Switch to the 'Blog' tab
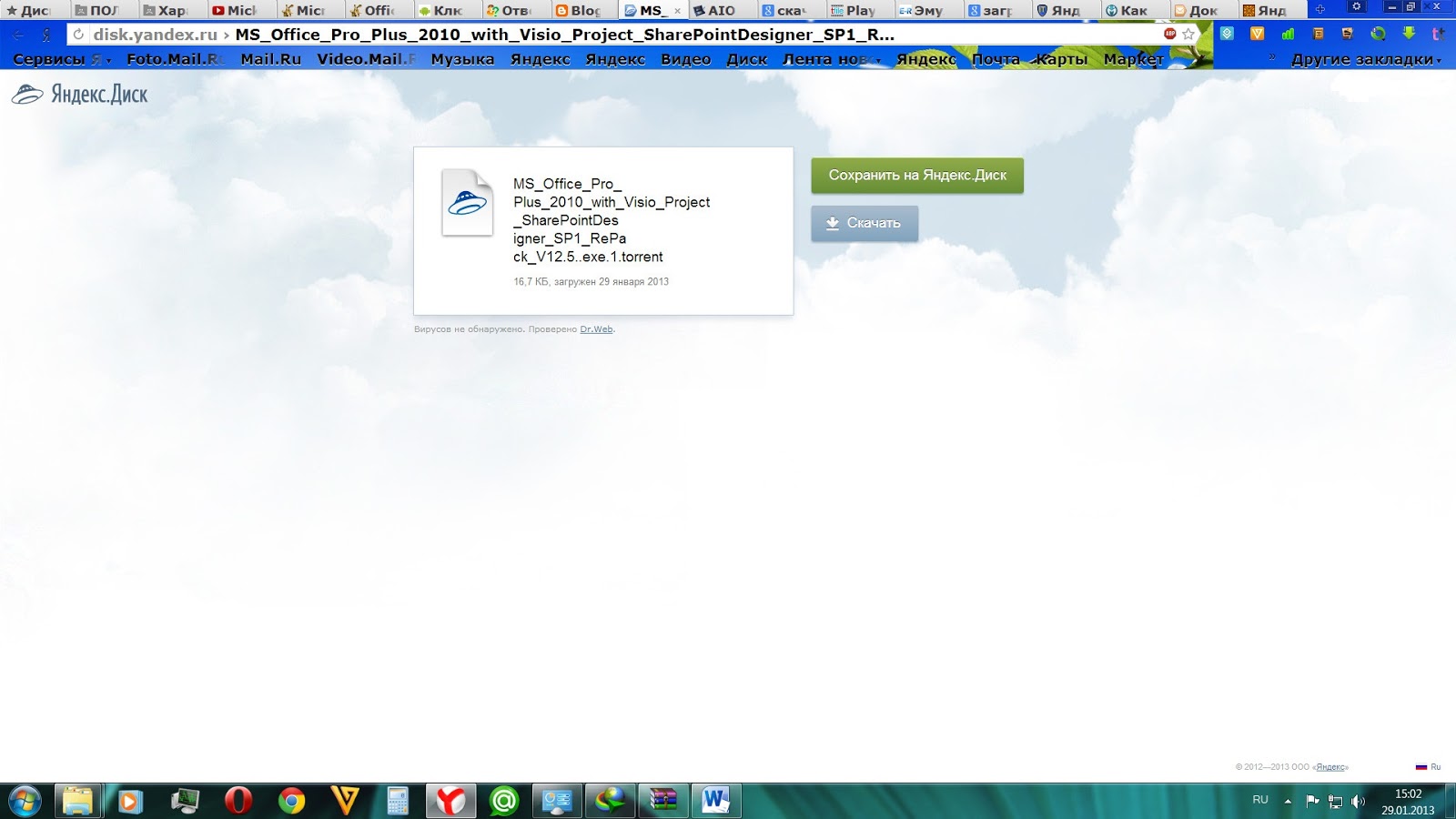This screenshot has width=1456, height=819. coord(583,11)
